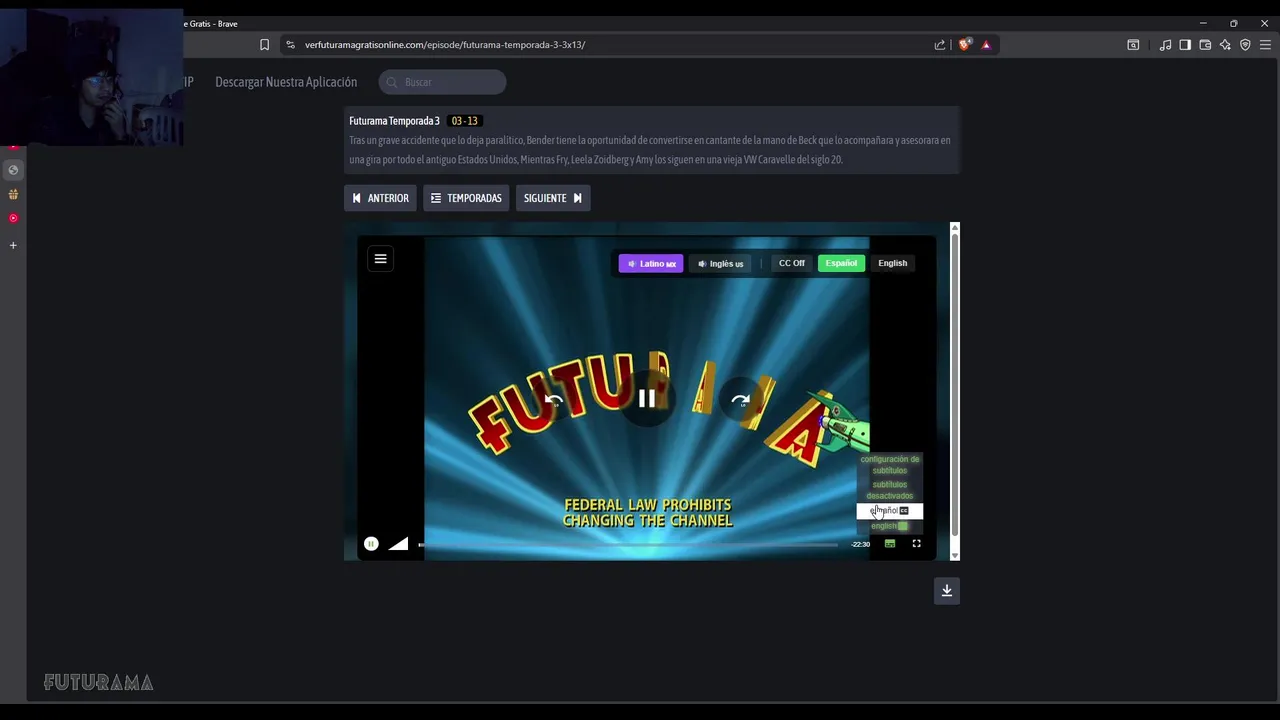The image size is (1280, 720).
Task: Pick español in subtitle popup menu
Action: [x=889, y=511]
